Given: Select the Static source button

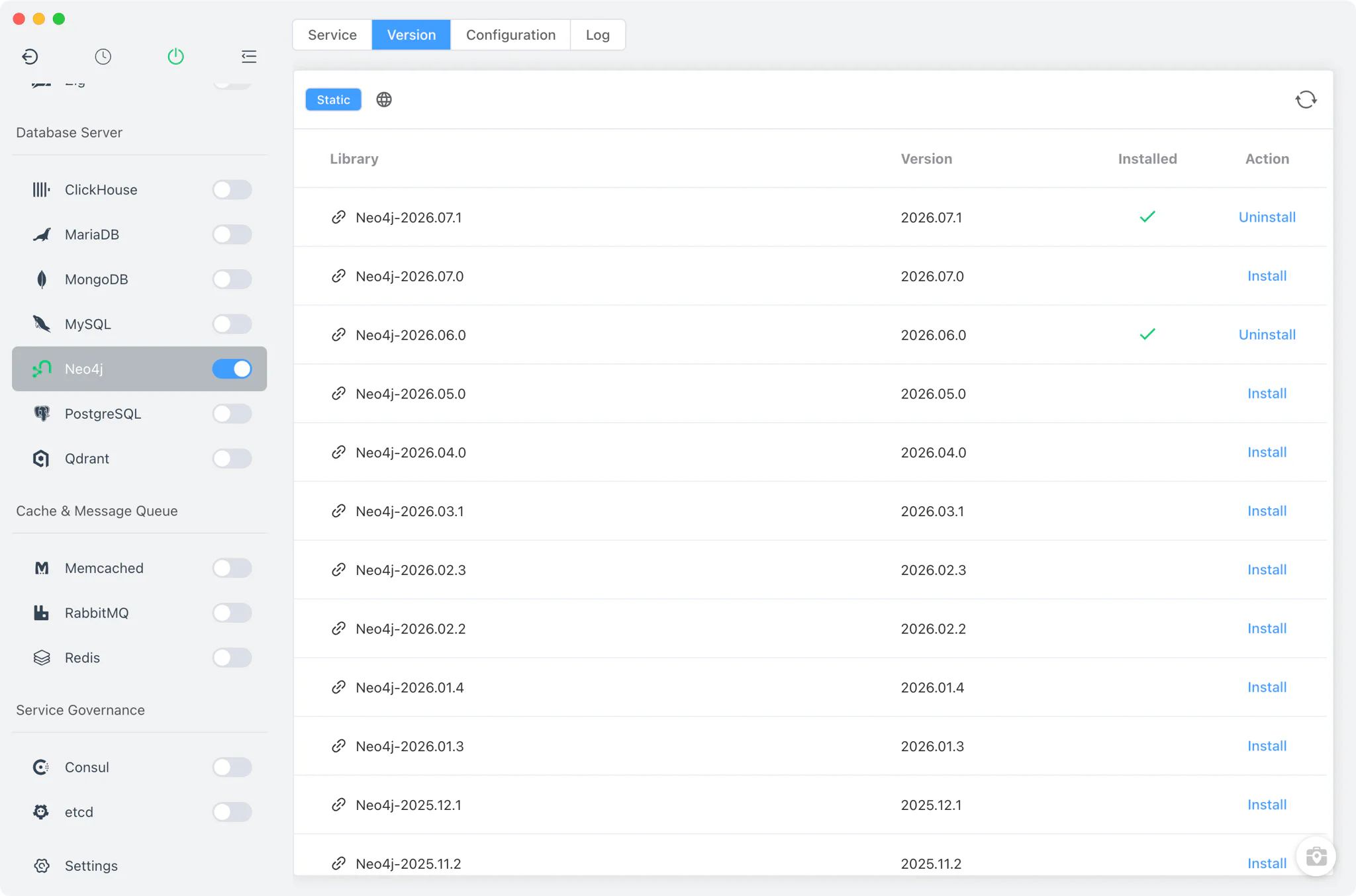Looking at the screenshot, I should (x=333, y=100).
